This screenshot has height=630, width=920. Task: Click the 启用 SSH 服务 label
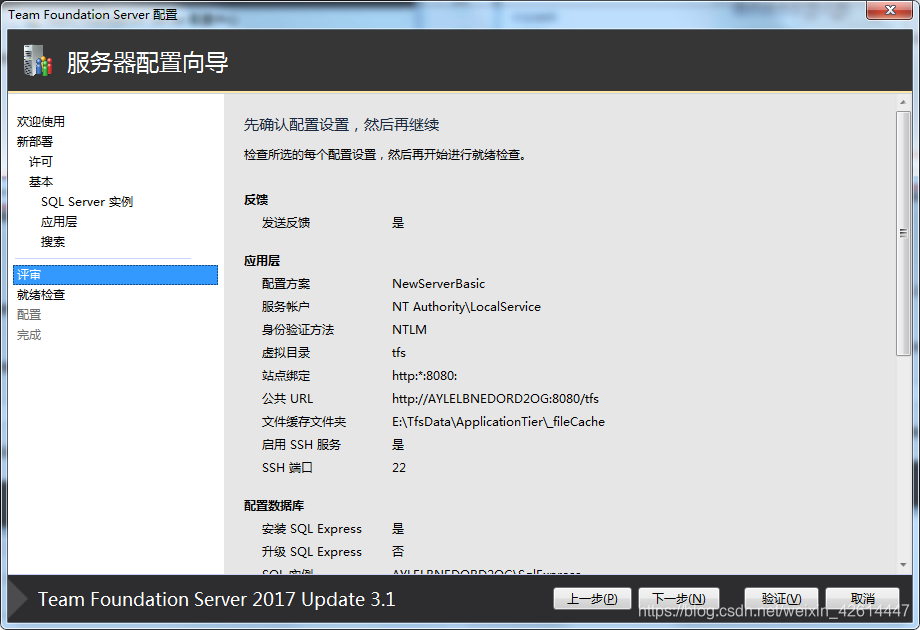tap(301, 445)
